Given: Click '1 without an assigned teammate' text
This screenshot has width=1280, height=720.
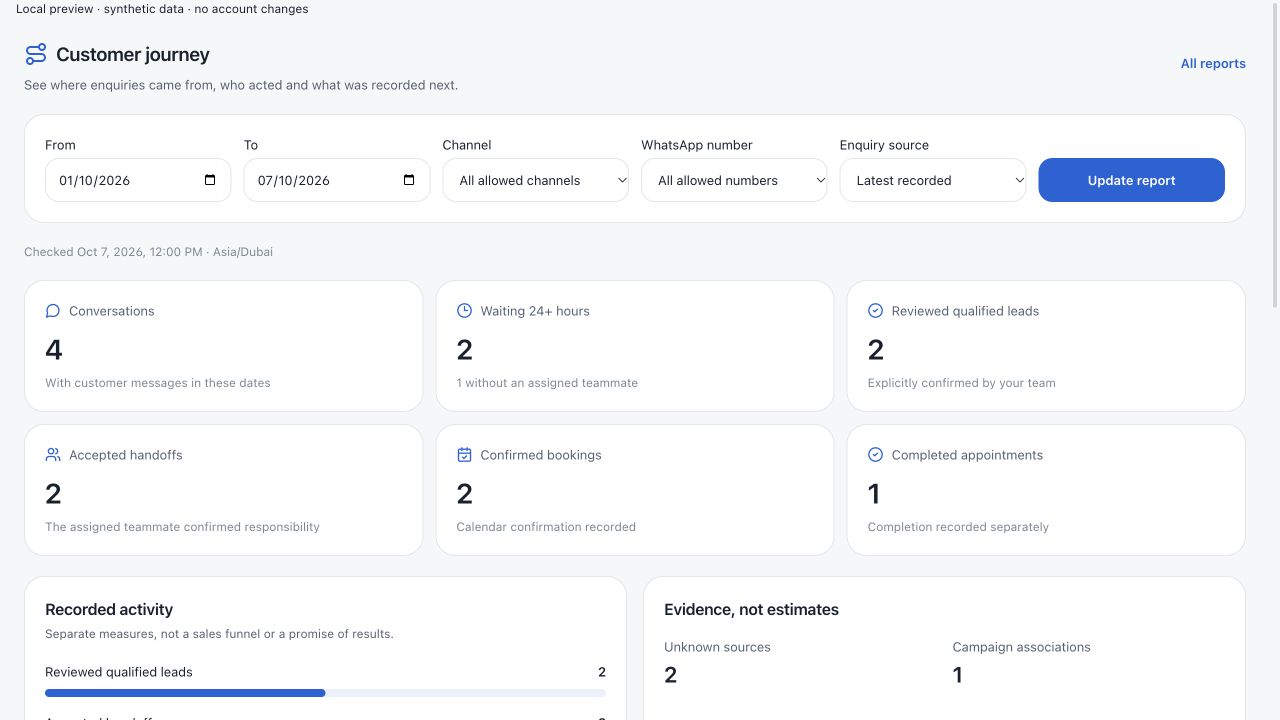Looking at the screenshot, I should tap(547, 383).
